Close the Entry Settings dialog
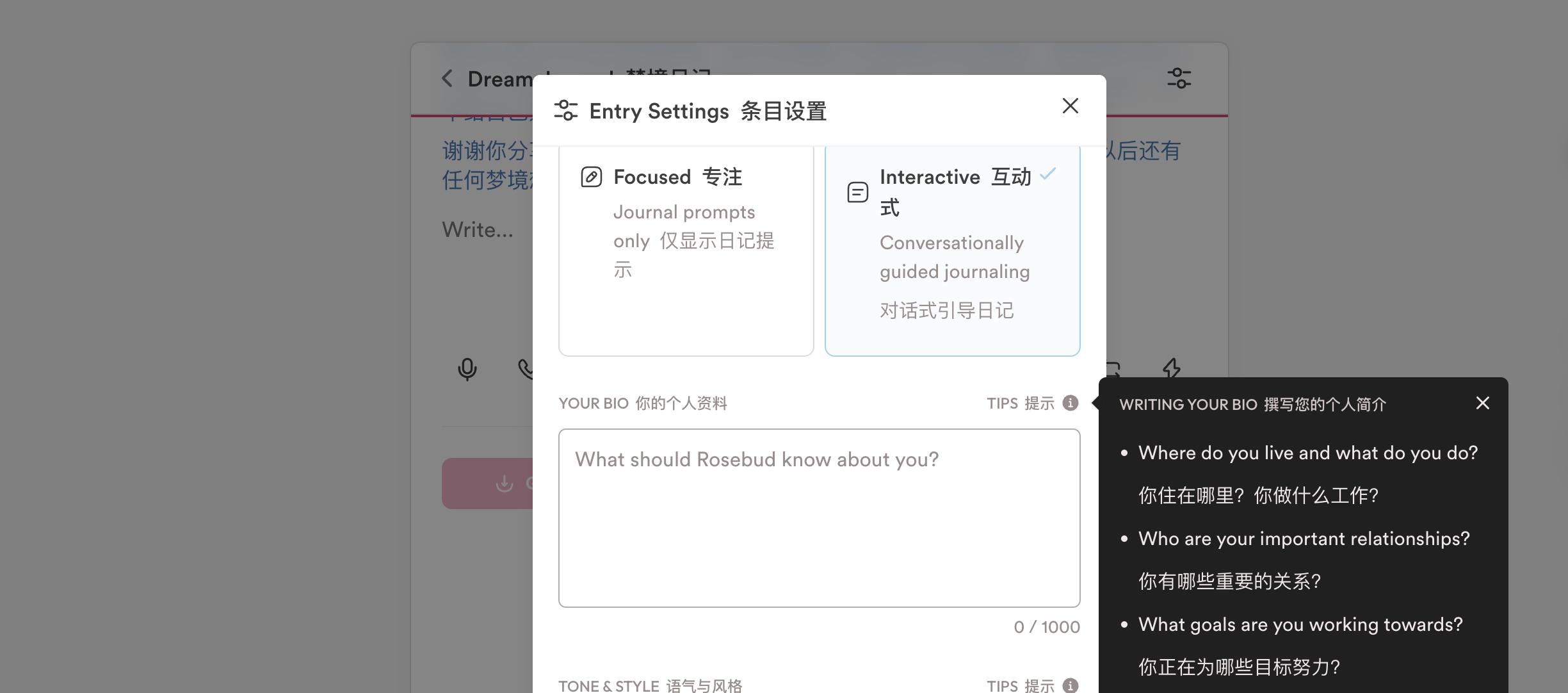The width and height of the screenshot is (1568, 693). point(1070,106)
